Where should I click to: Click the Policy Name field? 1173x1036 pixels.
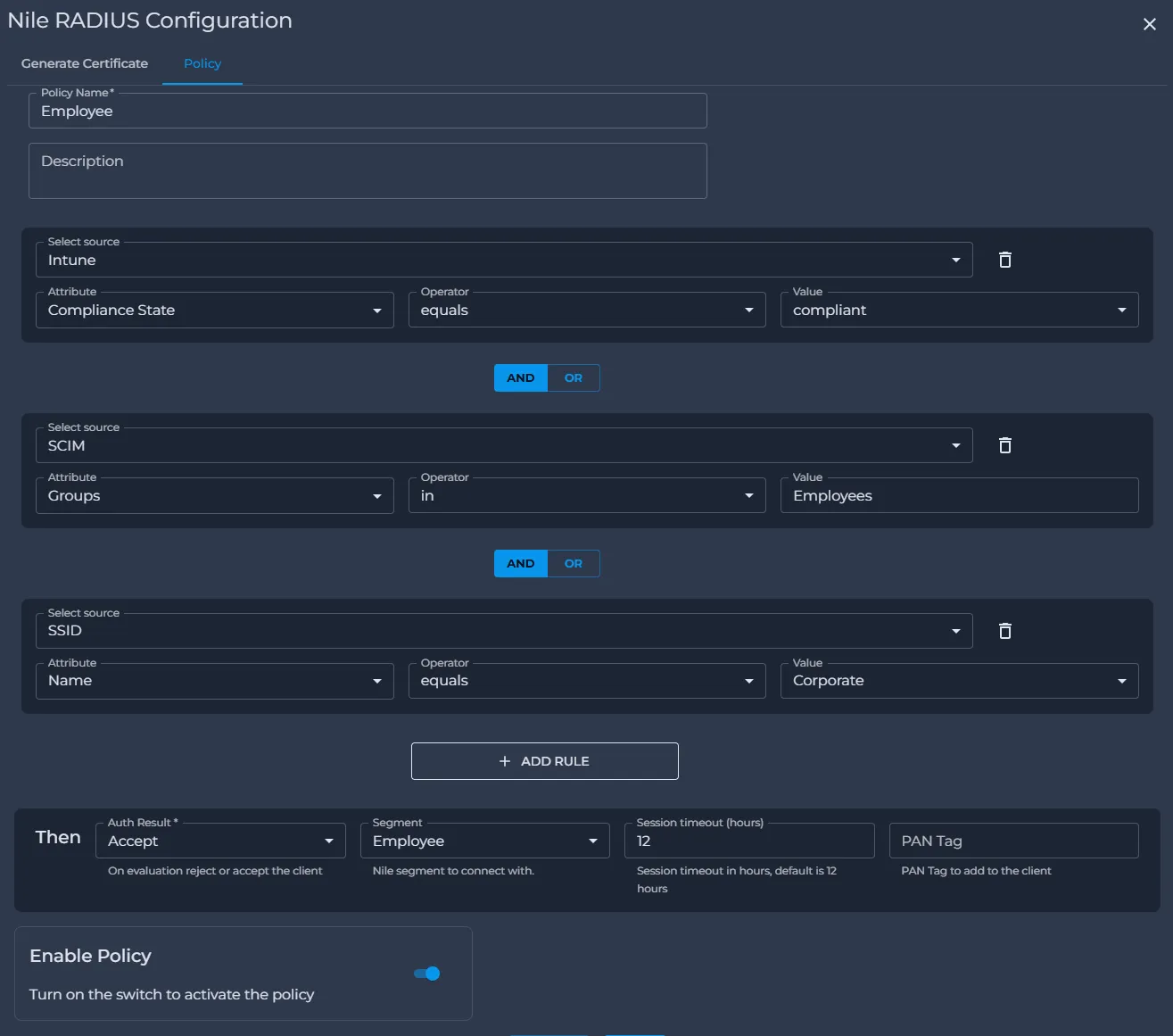[x=368, y=111]
